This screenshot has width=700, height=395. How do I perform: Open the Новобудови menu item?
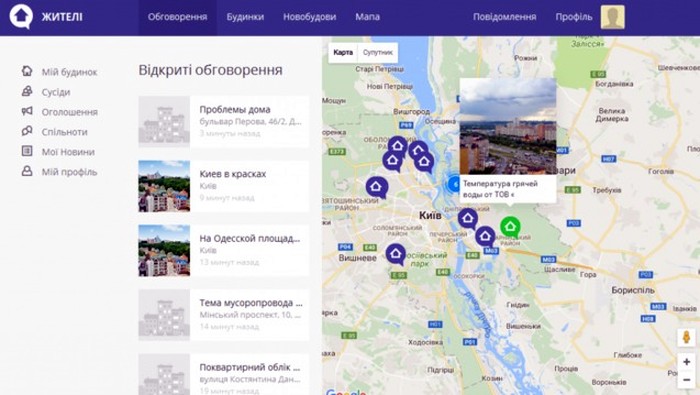pyautogui.click(x=309, y=17)
